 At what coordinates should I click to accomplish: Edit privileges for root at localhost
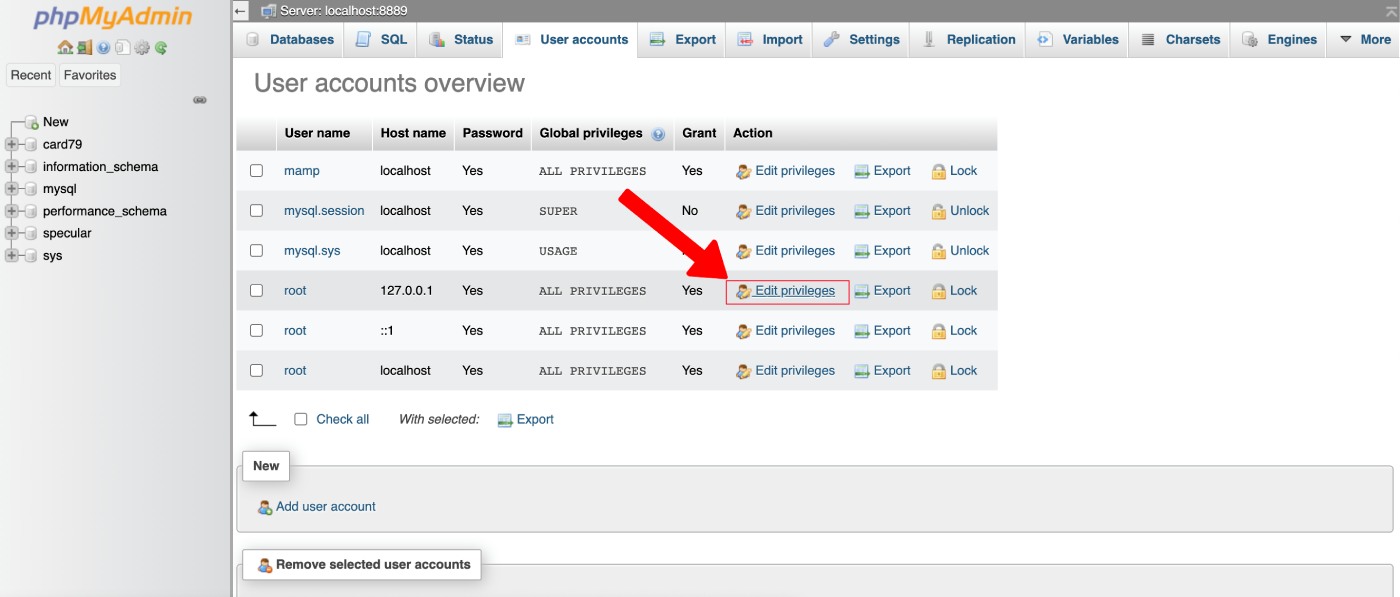(785, 371)
